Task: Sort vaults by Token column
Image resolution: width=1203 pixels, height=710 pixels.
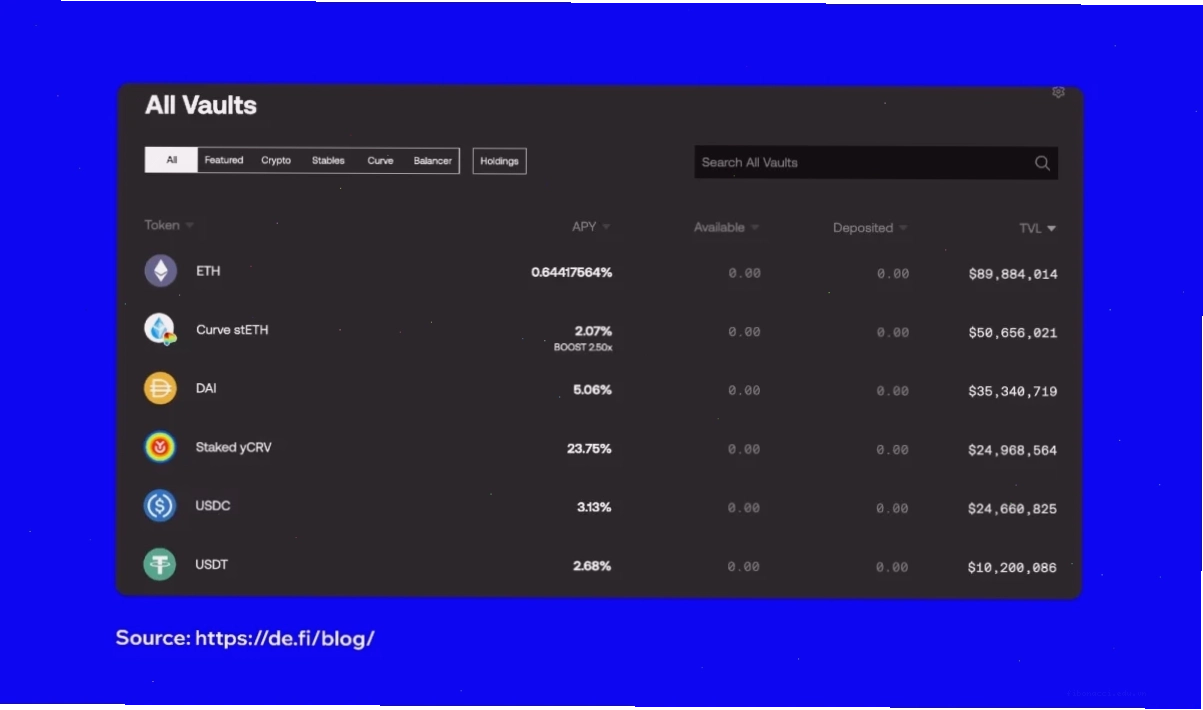Action: tap(169, 225)
